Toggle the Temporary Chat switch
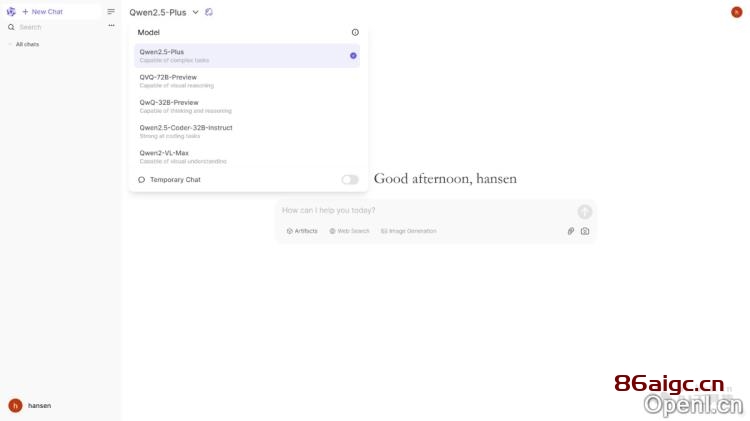This screenshot has height=421, width=750. coord(350,179)
